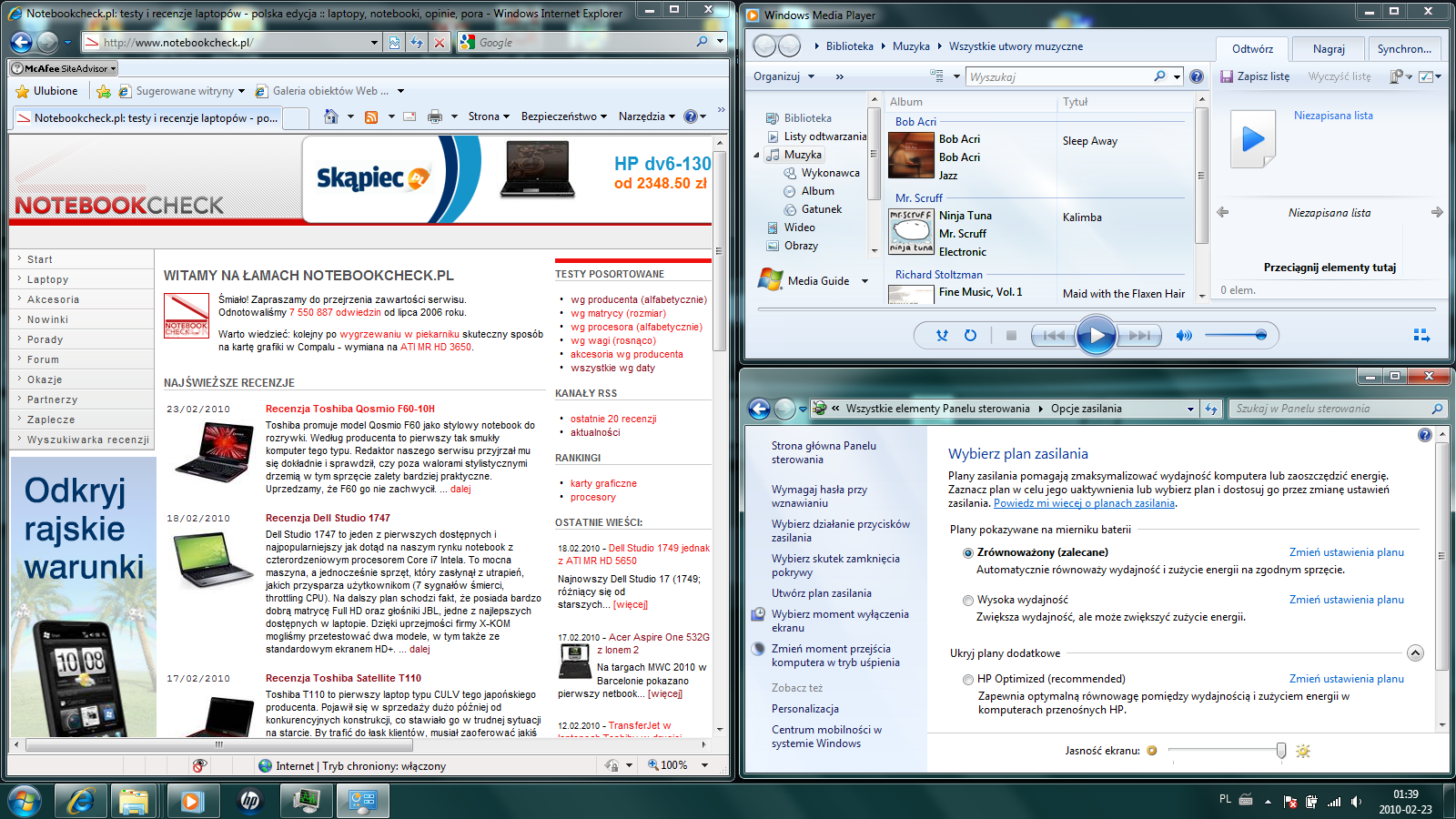Click Media Player play button
The height and width of the screenshot is (819, 1456).
tap(1097, 336)
